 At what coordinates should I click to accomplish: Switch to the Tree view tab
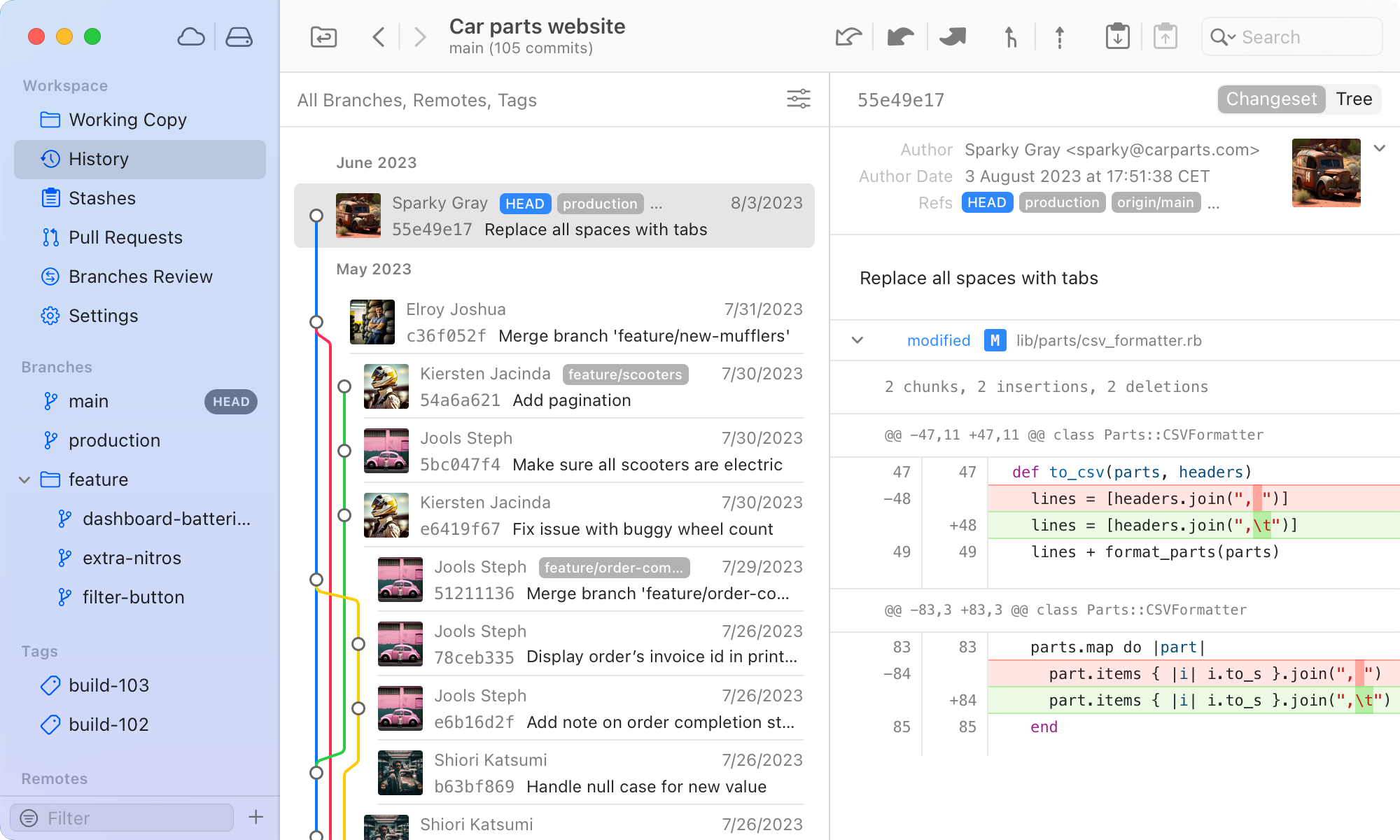1353,99
